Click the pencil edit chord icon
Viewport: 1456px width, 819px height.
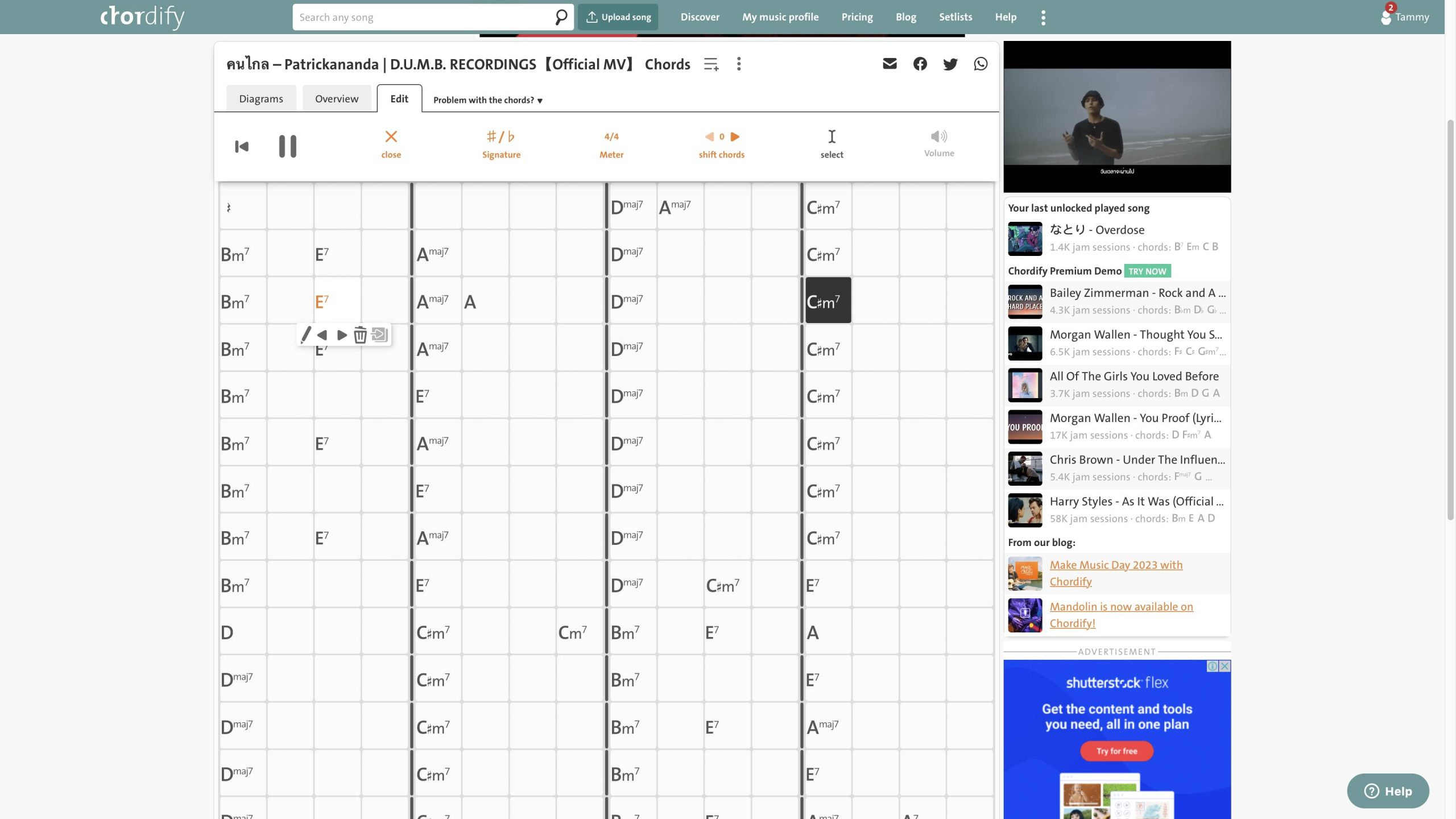(306, 334)
